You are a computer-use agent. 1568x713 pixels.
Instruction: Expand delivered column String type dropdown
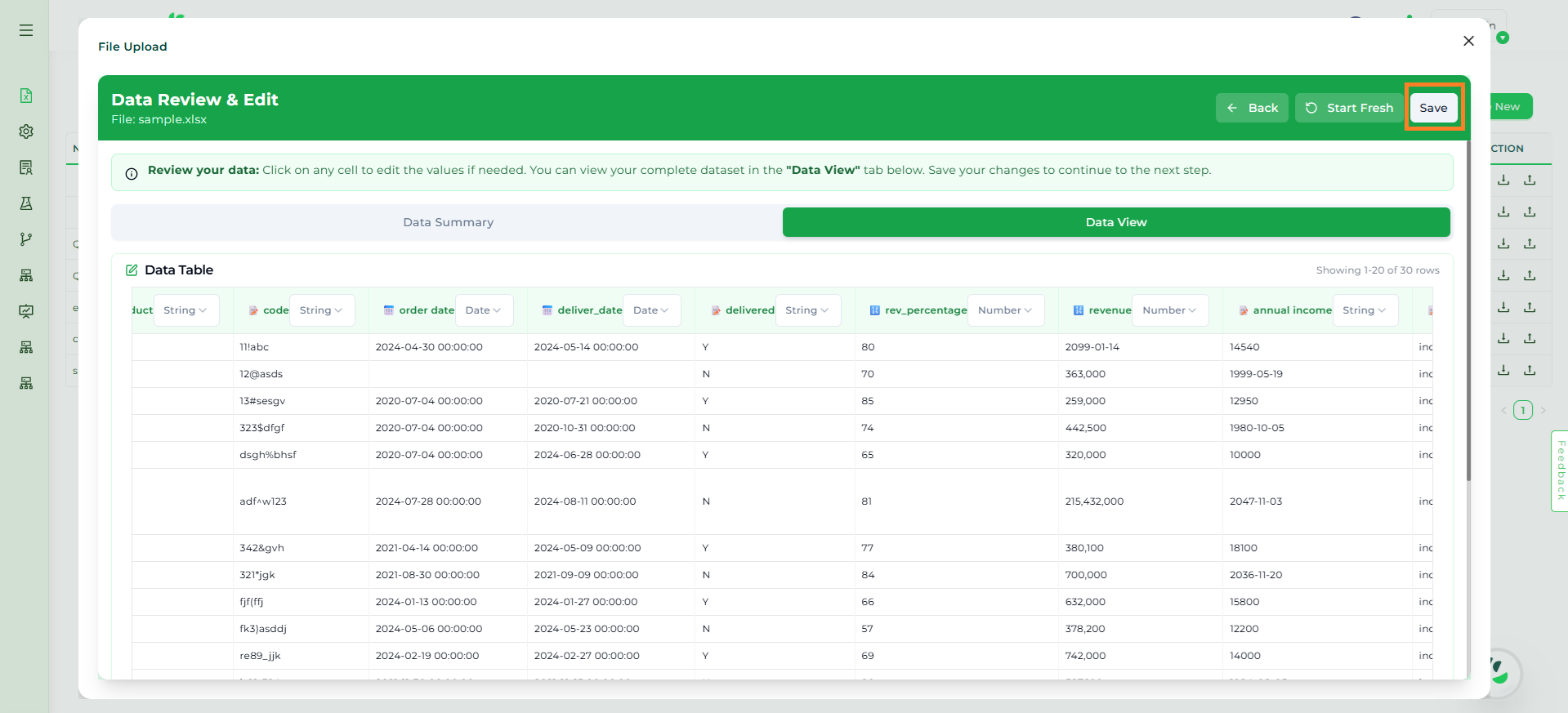pos(807,310)
